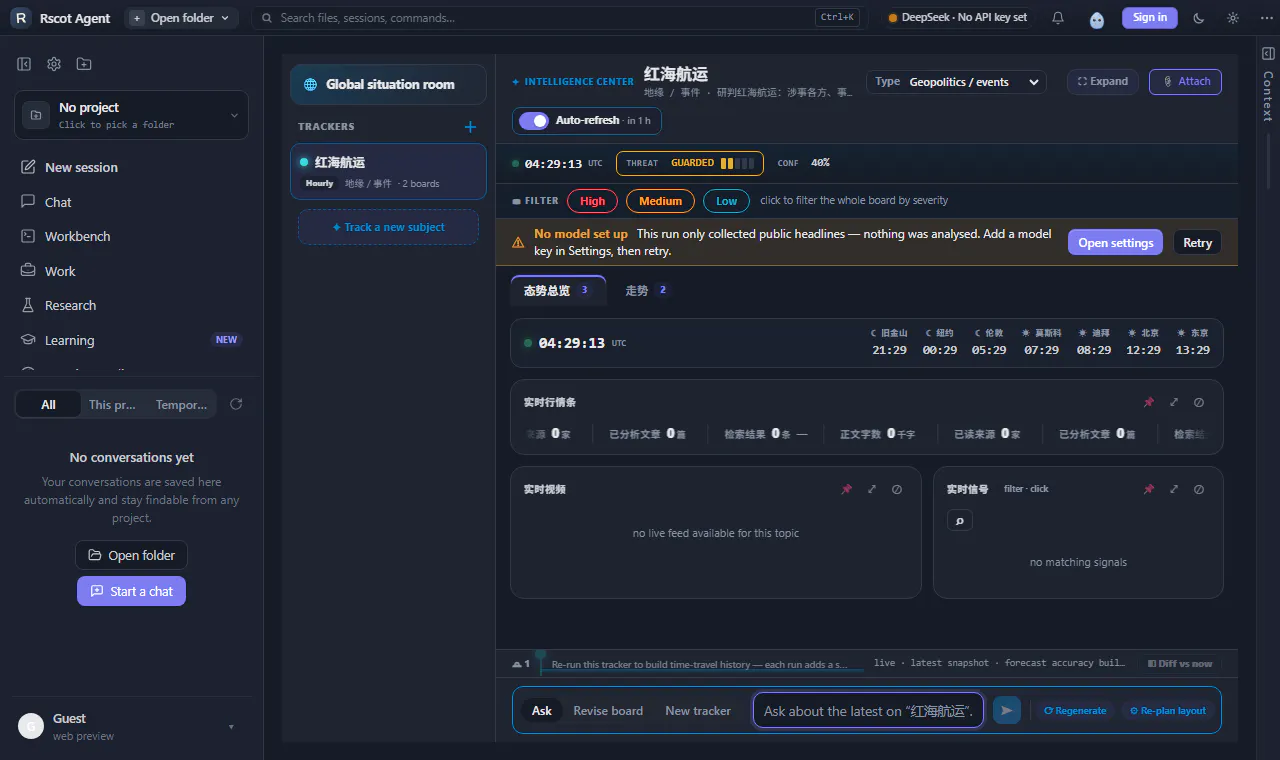Click the sun brightness icon in top bar
The width and height of the screenshot is (1280, 760).
tap(1233, 18)
